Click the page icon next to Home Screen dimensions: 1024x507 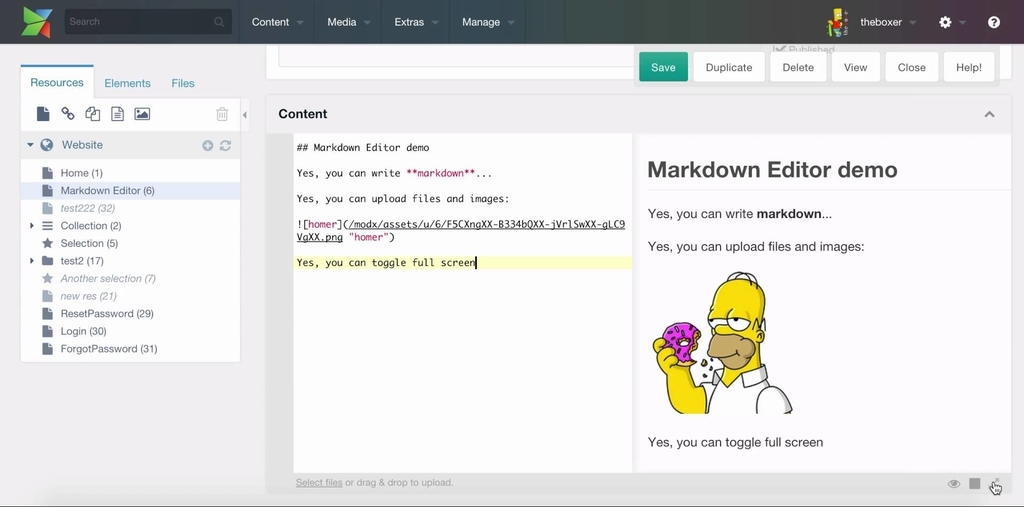(47, 173)
